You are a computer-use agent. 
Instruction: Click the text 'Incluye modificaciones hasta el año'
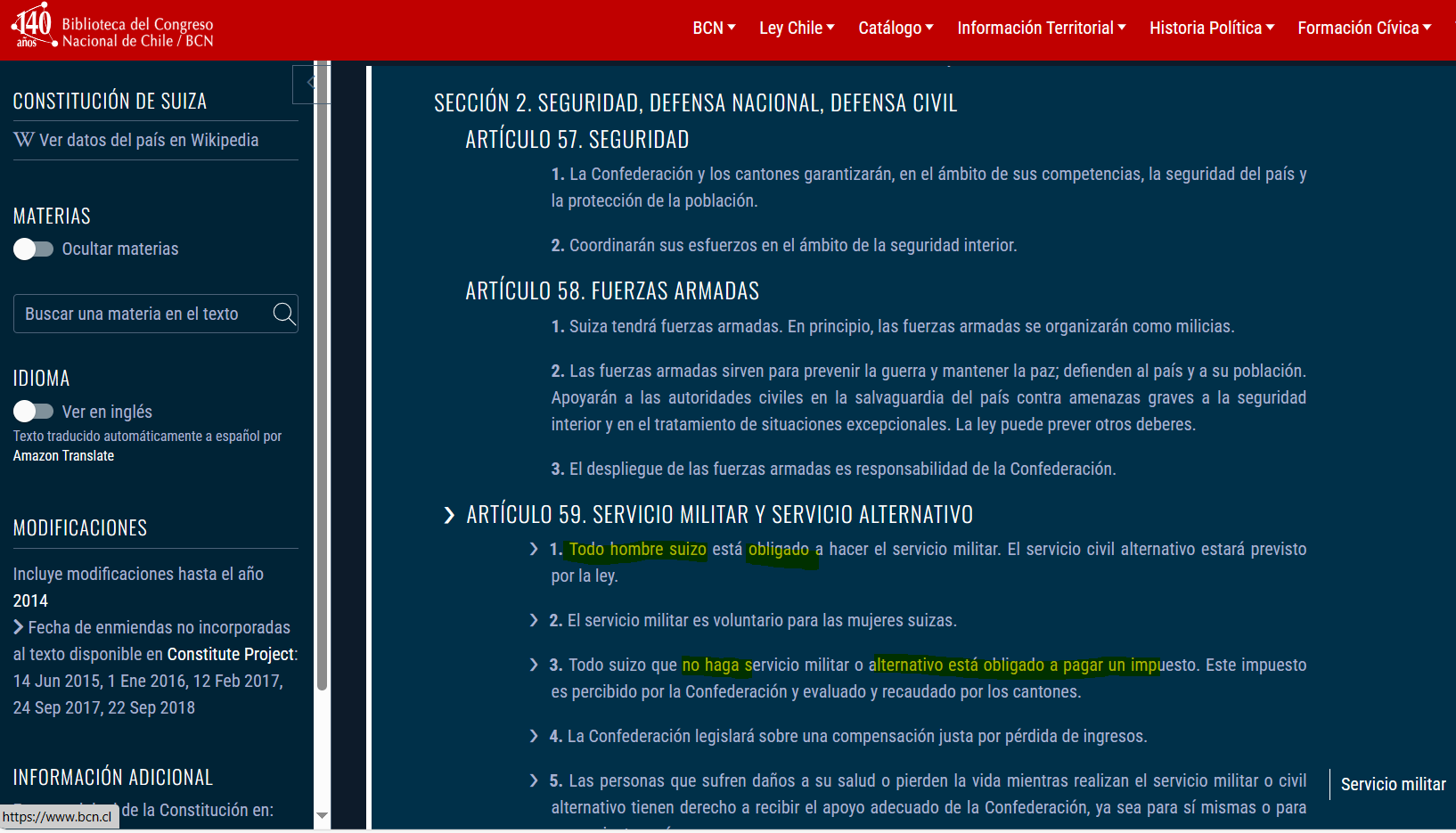(x=138, y=574)
